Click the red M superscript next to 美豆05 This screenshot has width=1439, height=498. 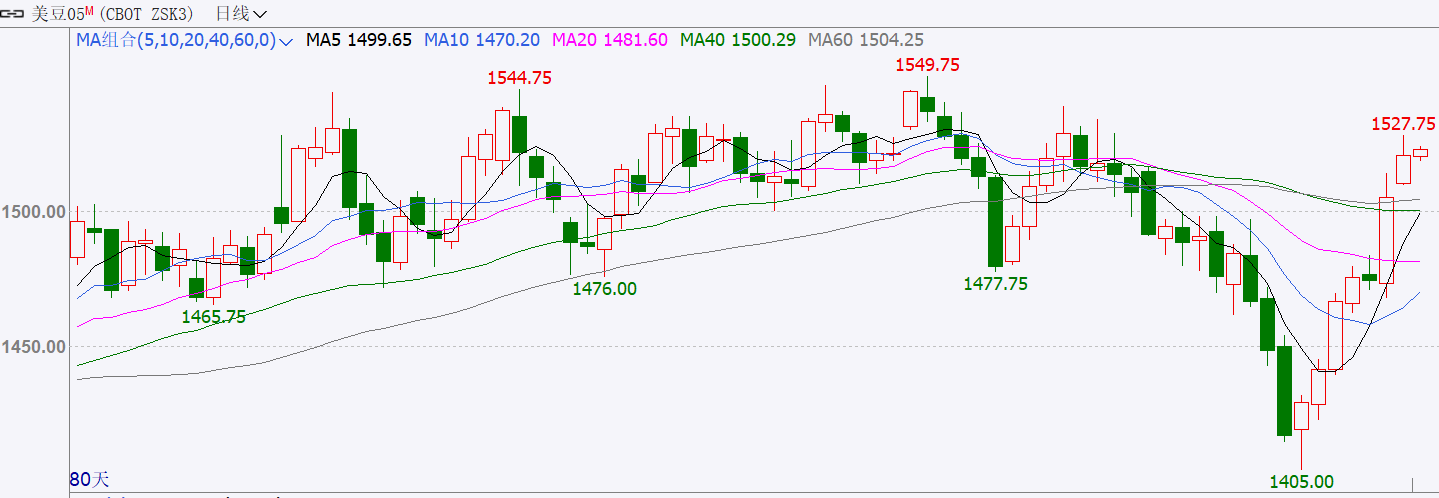[87, 9]
